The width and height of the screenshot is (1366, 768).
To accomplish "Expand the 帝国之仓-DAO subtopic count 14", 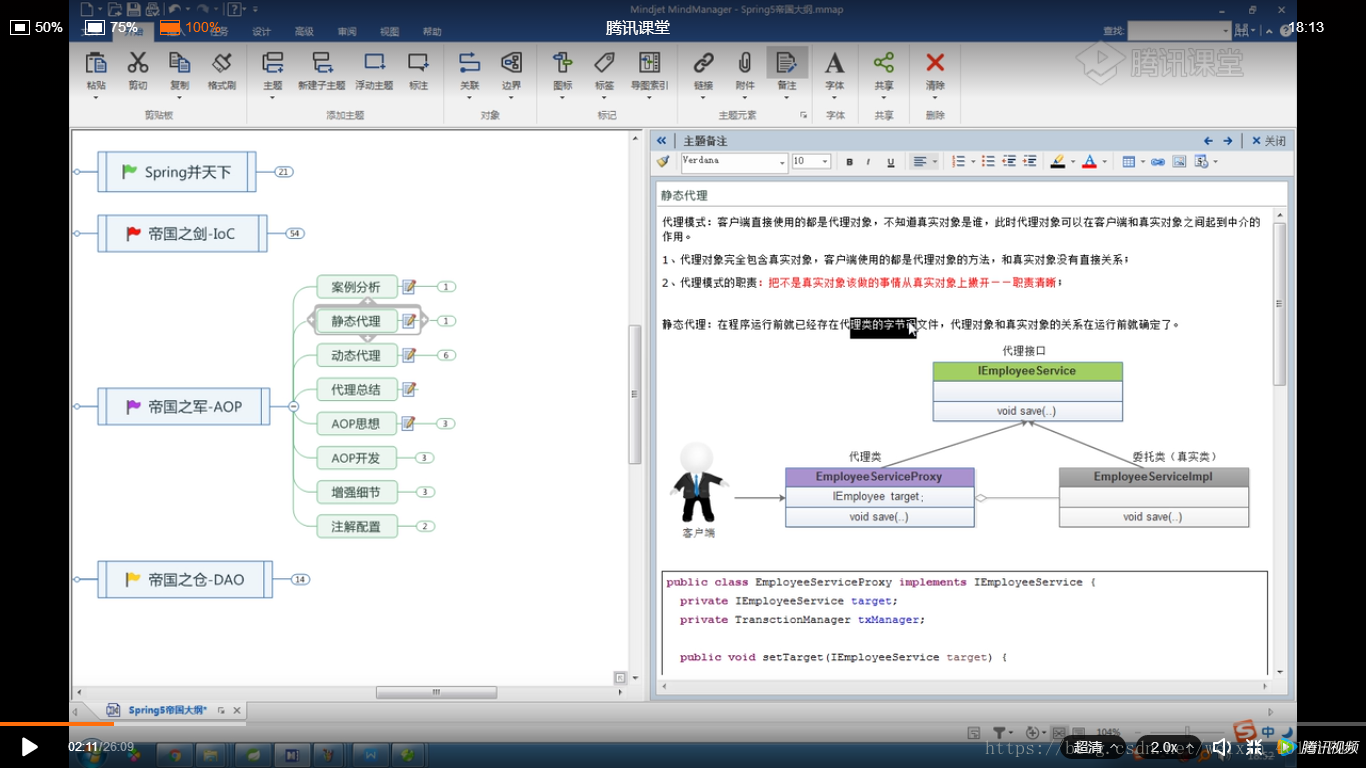I will (x=300, y=579).
